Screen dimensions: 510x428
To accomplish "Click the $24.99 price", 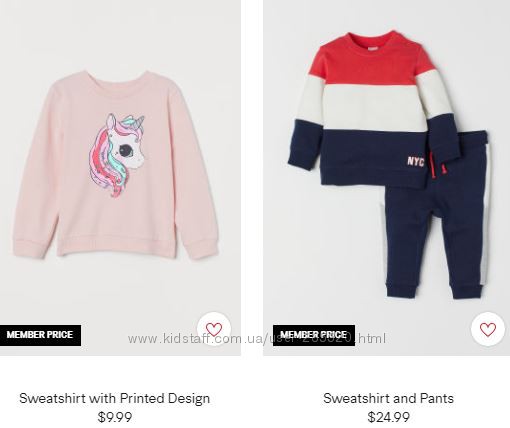I will tap(388, 417).
